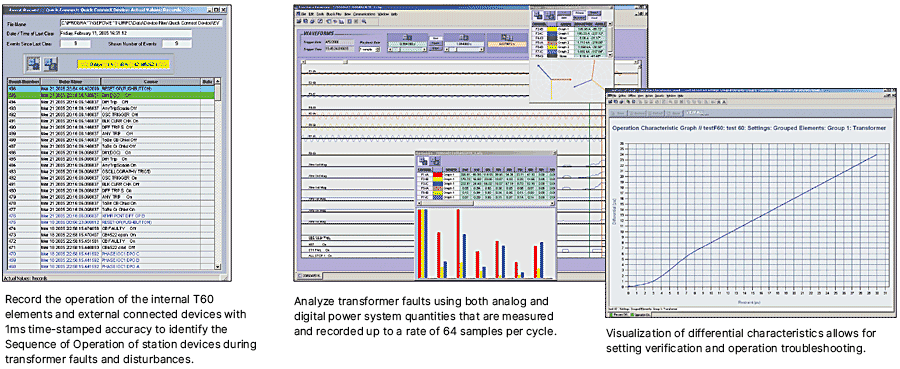Click the left icon in the harmonics panel

click(422, 161)
